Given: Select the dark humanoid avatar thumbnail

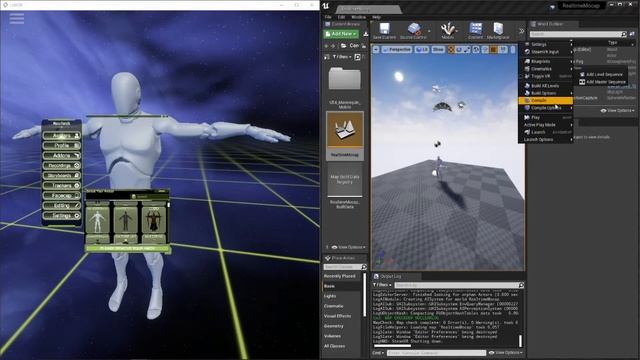Looking at the screenshot, I should coord(126,220).
